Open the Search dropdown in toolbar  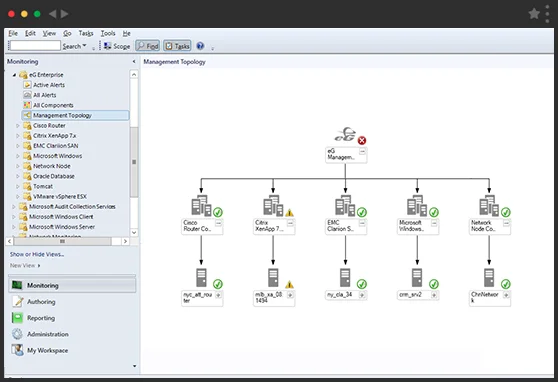pos(74,46)
